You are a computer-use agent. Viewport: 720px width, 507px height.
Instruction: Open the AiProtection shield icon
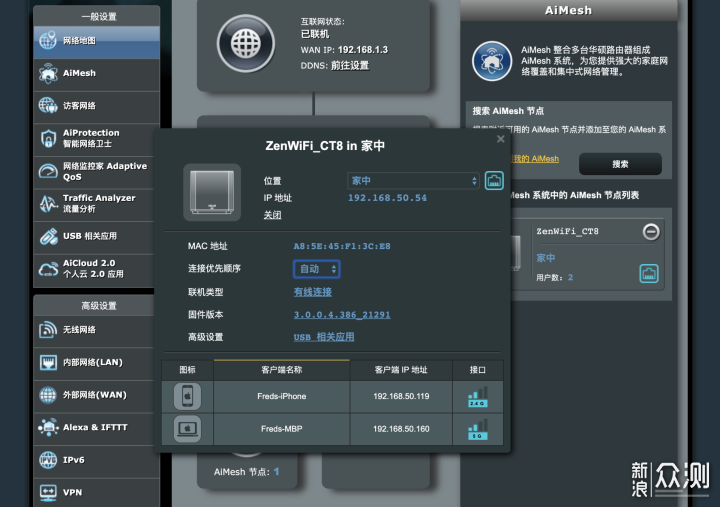click(x=48, y=138)
